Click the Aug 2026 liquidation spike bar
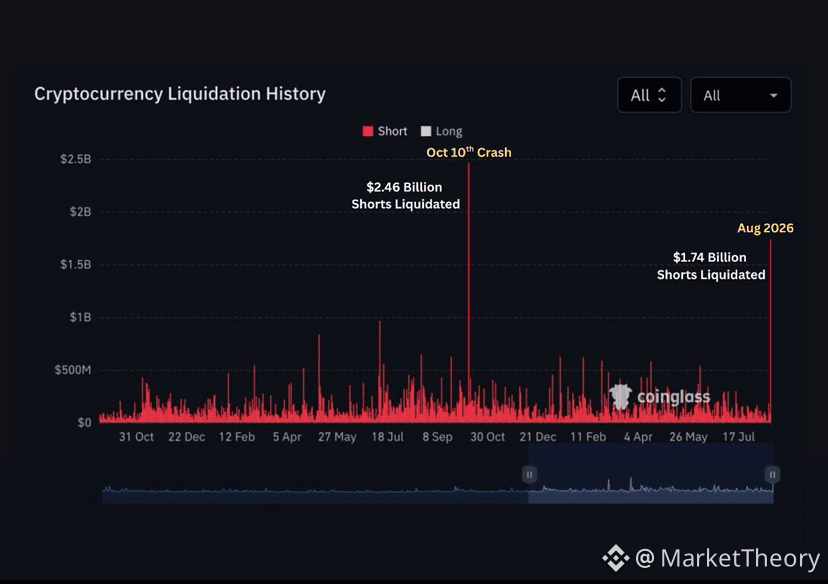This screenshot has height=584, width=828. (770, 331)
